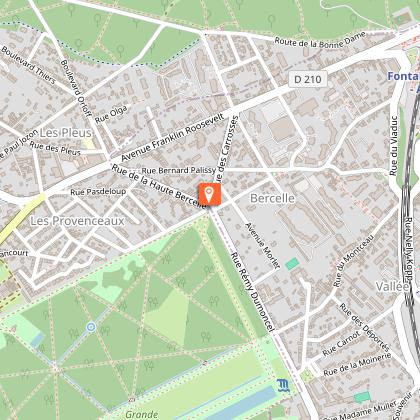Click the blue M museum icon
This screenshot has width=420, height=420.
click(x=283, y=386)
